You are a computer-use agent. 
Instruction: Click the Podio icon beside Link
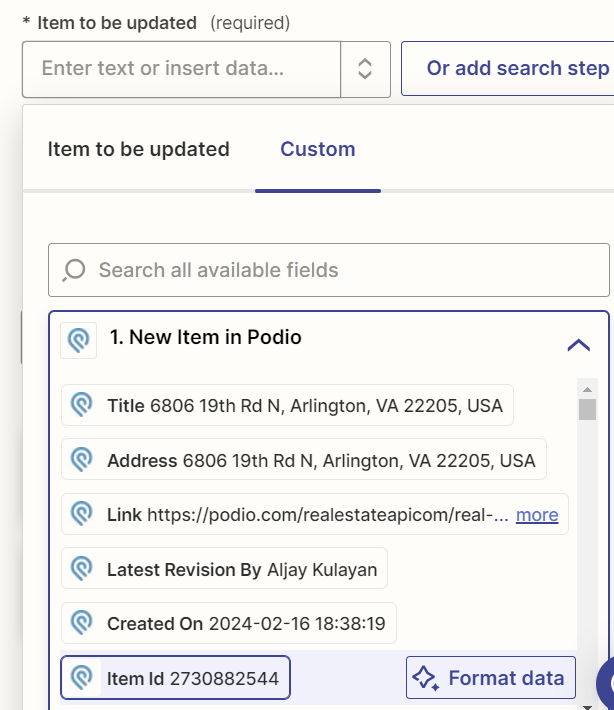pyautogui.click(x=82, y=513)
